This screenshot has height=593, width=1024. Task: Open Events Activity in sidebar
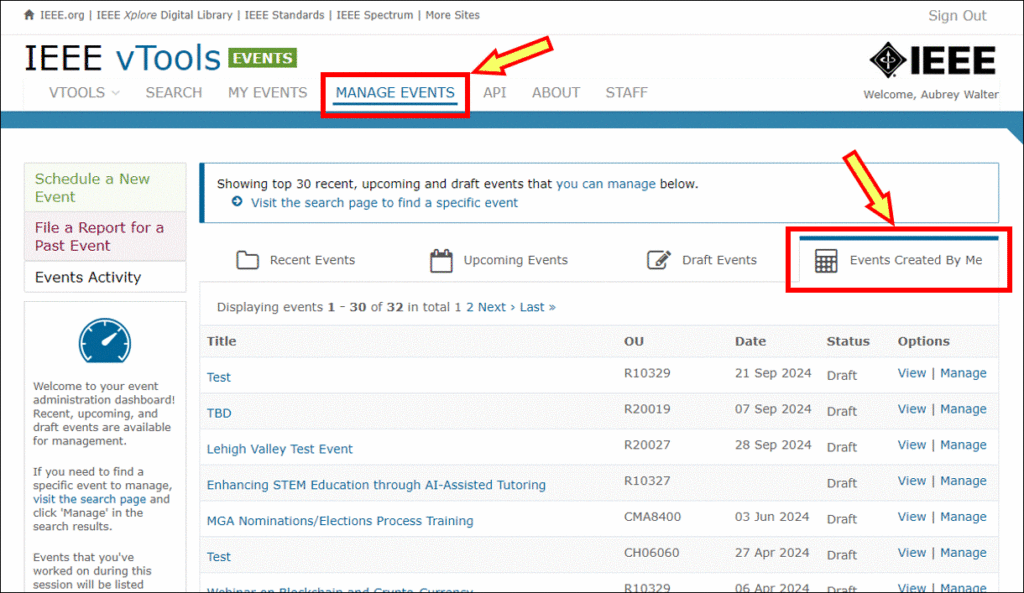point(105,277)
